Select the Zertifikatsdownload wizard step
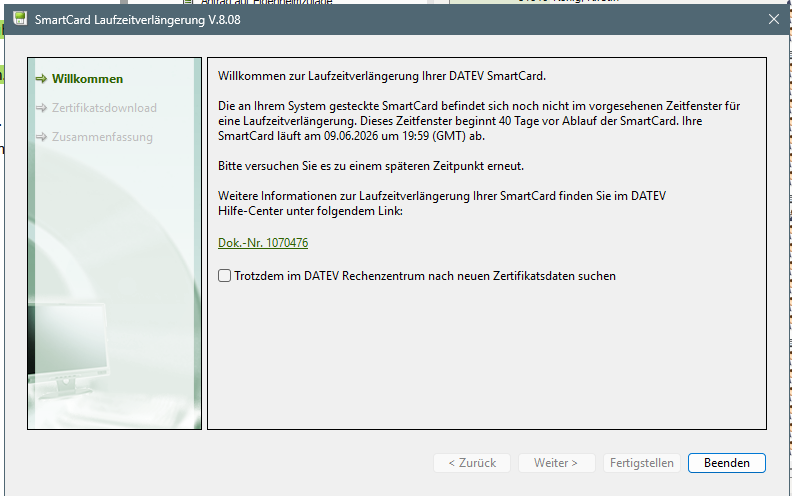The width and height of the screenshot is (792, 496). pyautogui.click(x=104, y=108)
